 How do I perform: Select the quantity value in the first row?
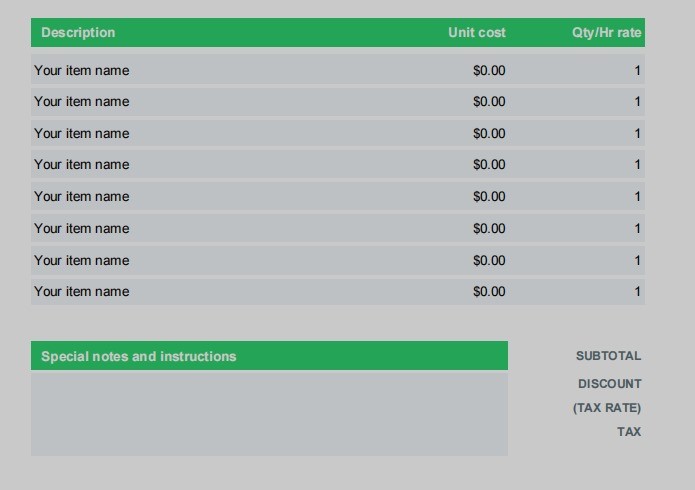pos(637,71)
